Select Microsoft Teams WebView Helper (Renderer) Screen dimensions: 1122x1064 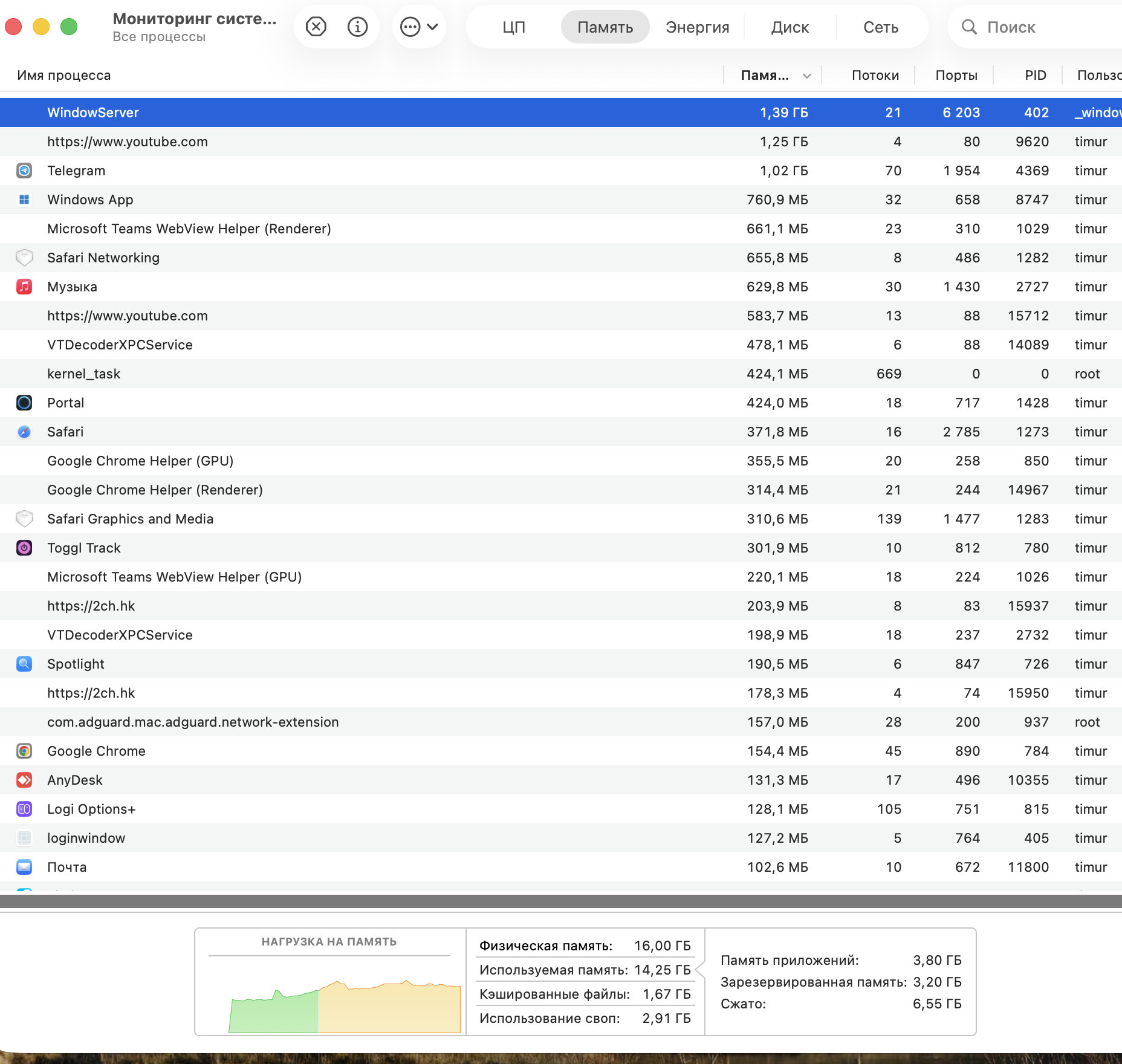pos(561,229)
